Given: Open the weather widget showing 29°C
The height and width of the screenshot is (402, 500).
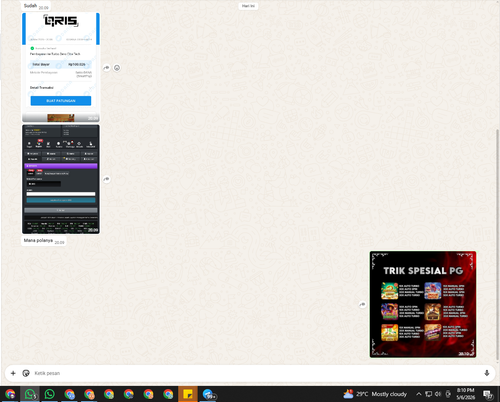Looking at the screenshot, I should (x=375, y=394).
